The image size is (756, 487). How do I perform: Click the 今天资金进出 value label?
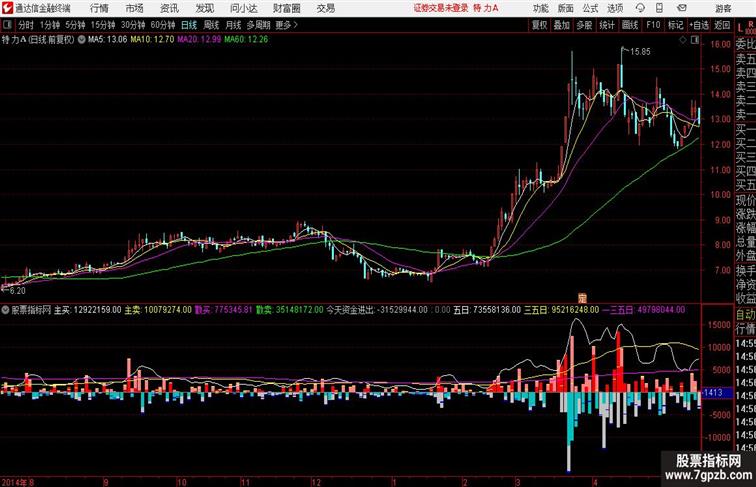pyautogui.click(x=377, y=310)
